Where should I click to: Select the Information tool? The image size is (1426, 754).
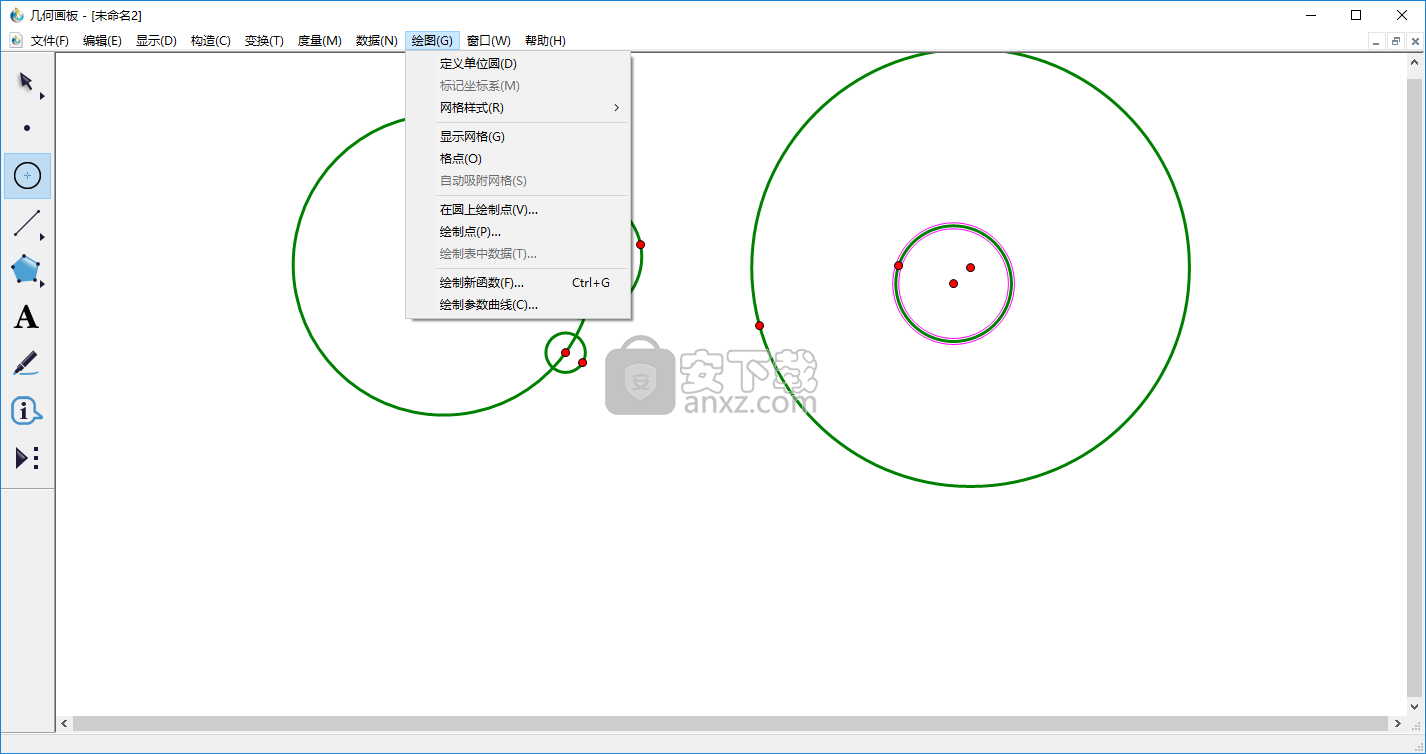[x=26, y=411]
